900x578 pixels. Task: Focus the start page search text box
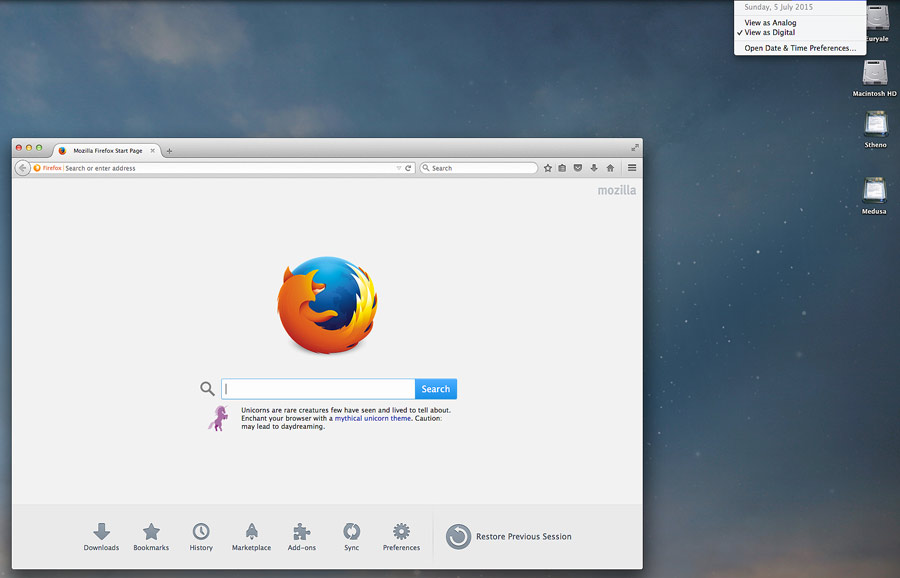(318, 389)
